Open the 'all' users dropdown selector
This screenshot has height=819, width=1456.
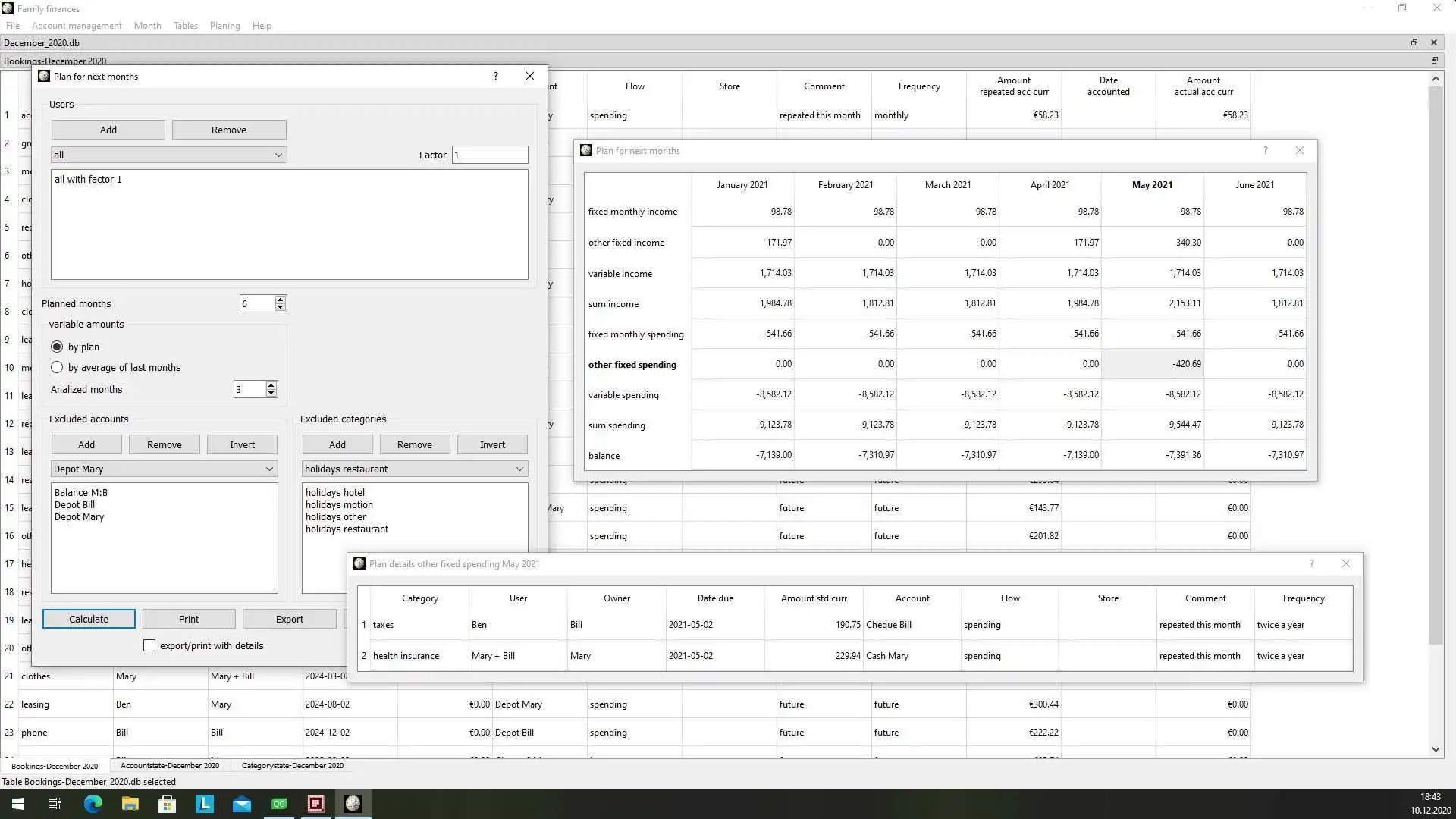(168, 154)
